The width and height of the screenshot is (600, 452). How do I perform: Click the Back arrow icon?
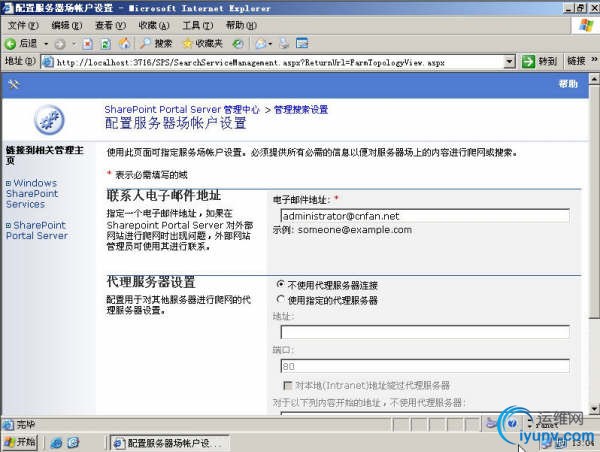coord(10,44)
